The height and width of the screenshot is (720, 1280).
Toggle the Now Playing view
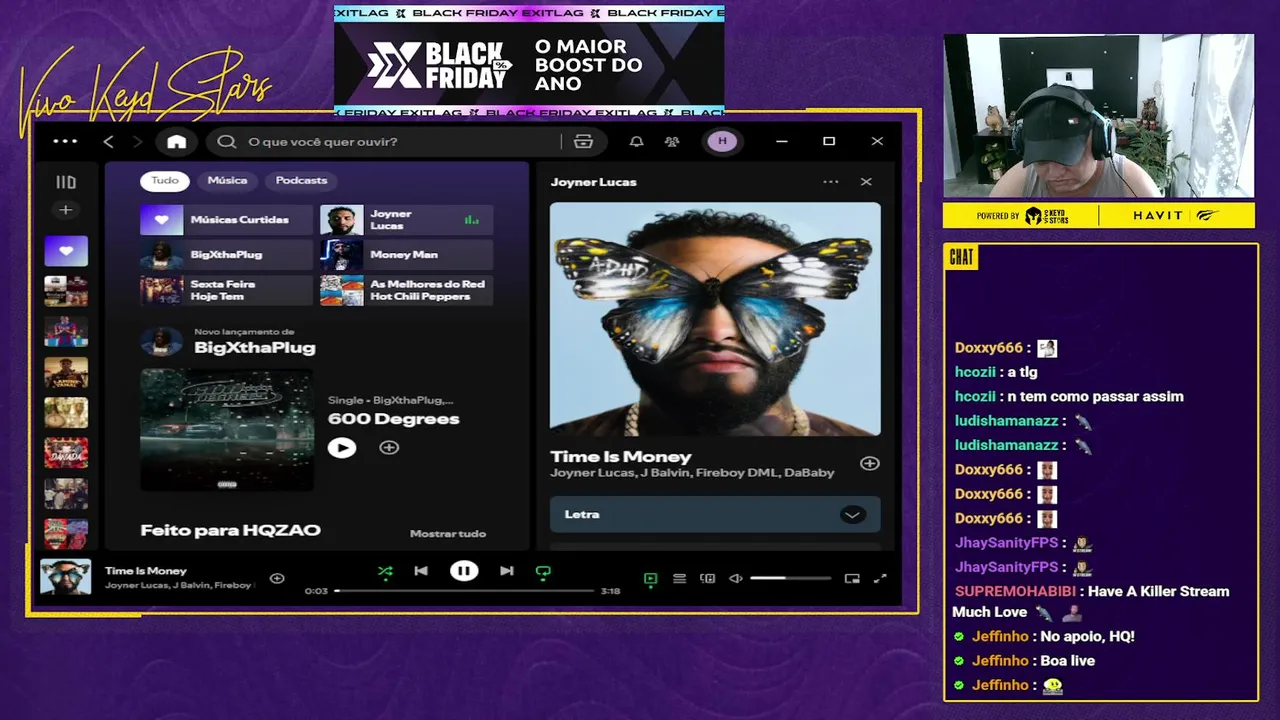click(x=651, y=578)
